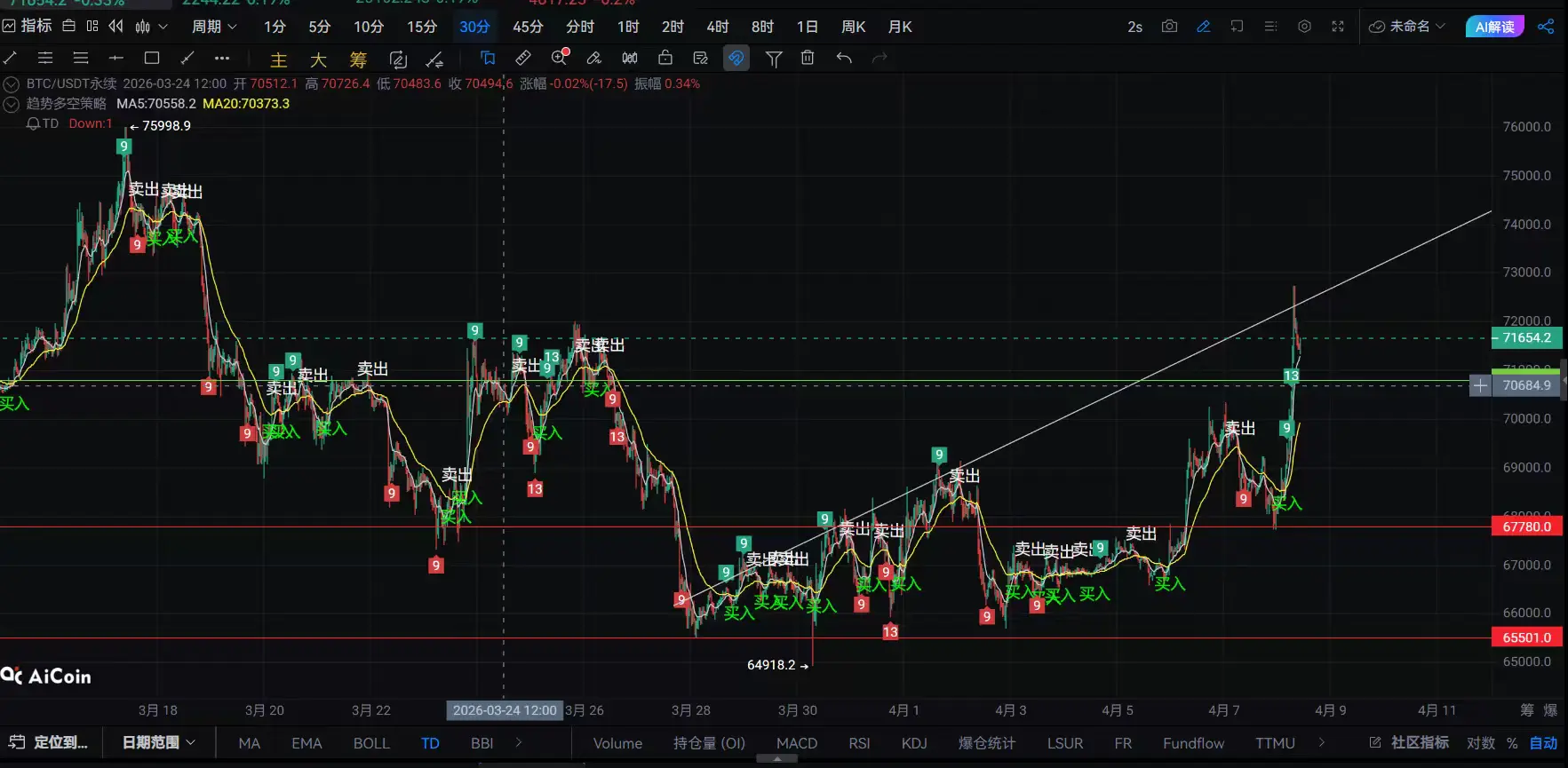The image size is (1568, 768).
Task: Expand the candlestick chart type dropdown
Action: click(x=151, y=27)
